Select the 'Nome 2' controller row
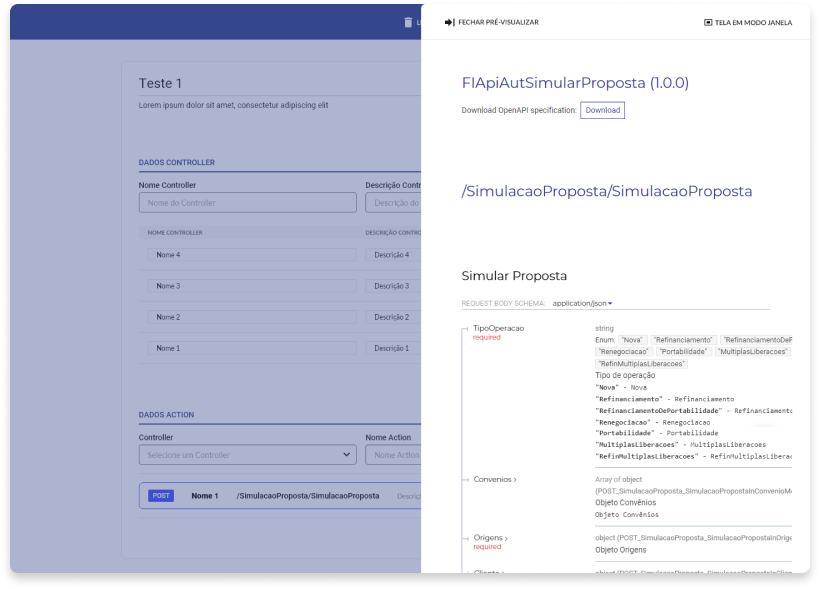This screenshot has height=589, width=820. click(x=251, y=317)
